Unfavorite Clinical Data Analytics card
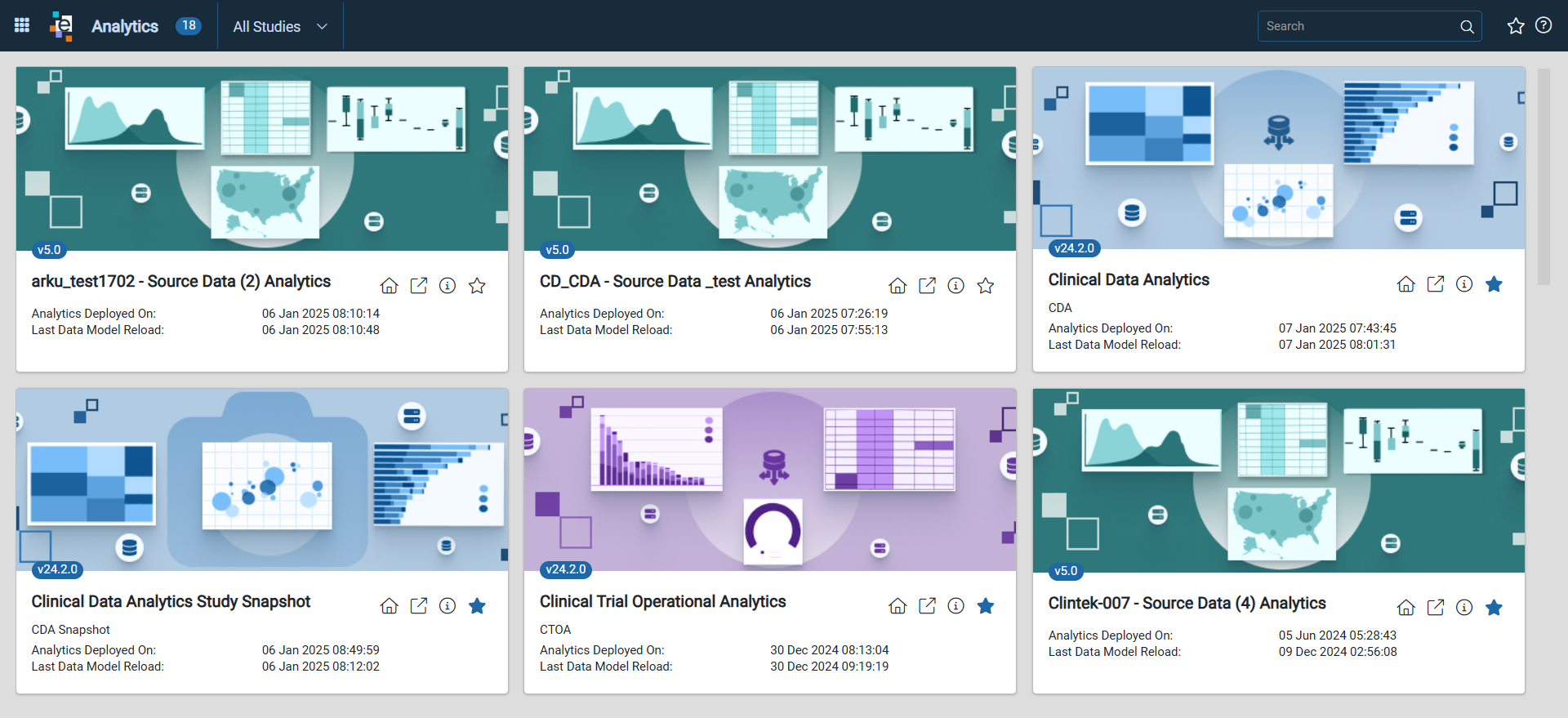This screenshot has height=718, width=1568. (x=1494, y=283)
